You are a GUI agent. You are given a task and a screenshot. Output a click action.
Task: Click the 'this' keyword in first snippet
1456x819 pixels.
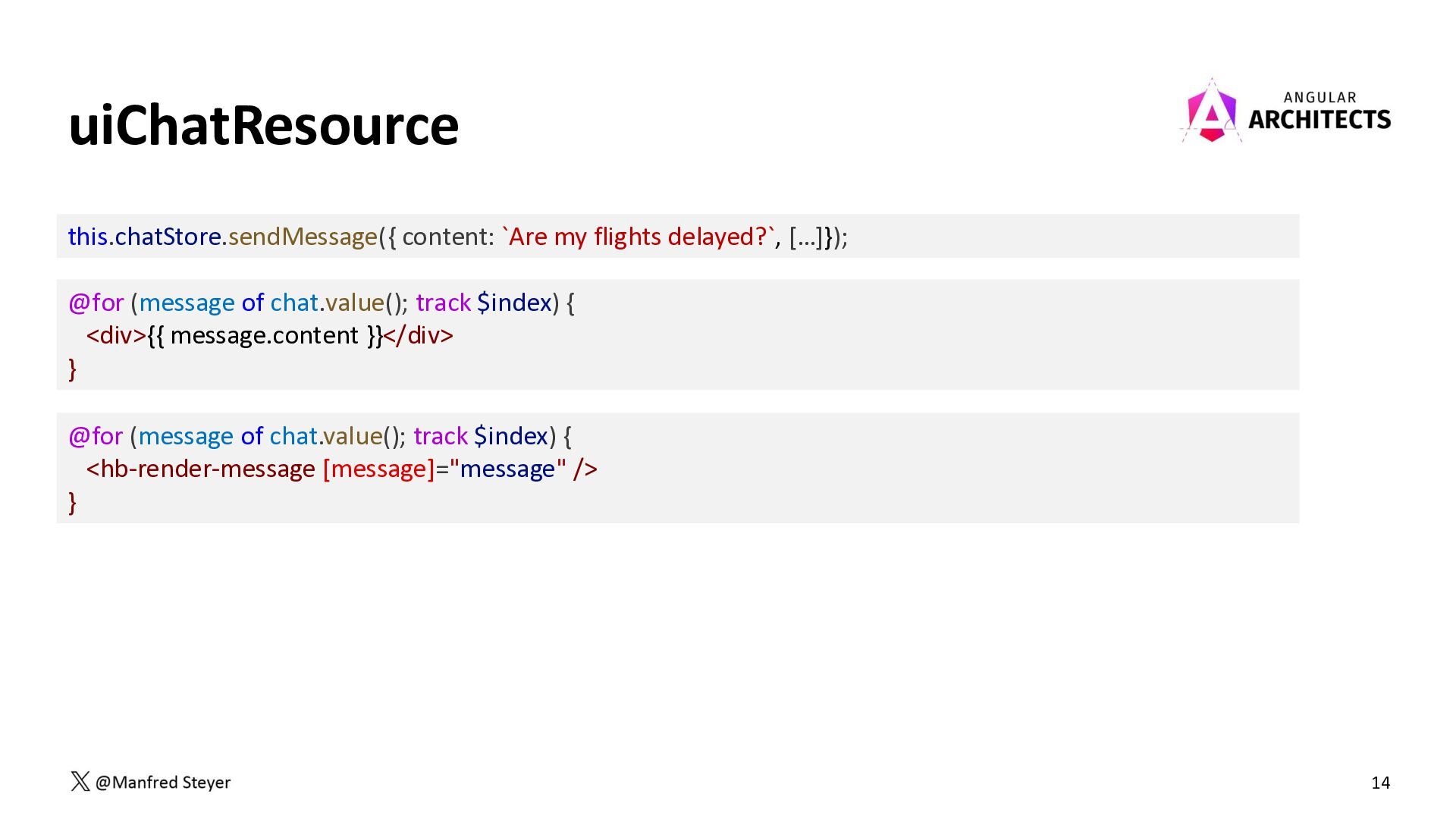pos(87,237)
